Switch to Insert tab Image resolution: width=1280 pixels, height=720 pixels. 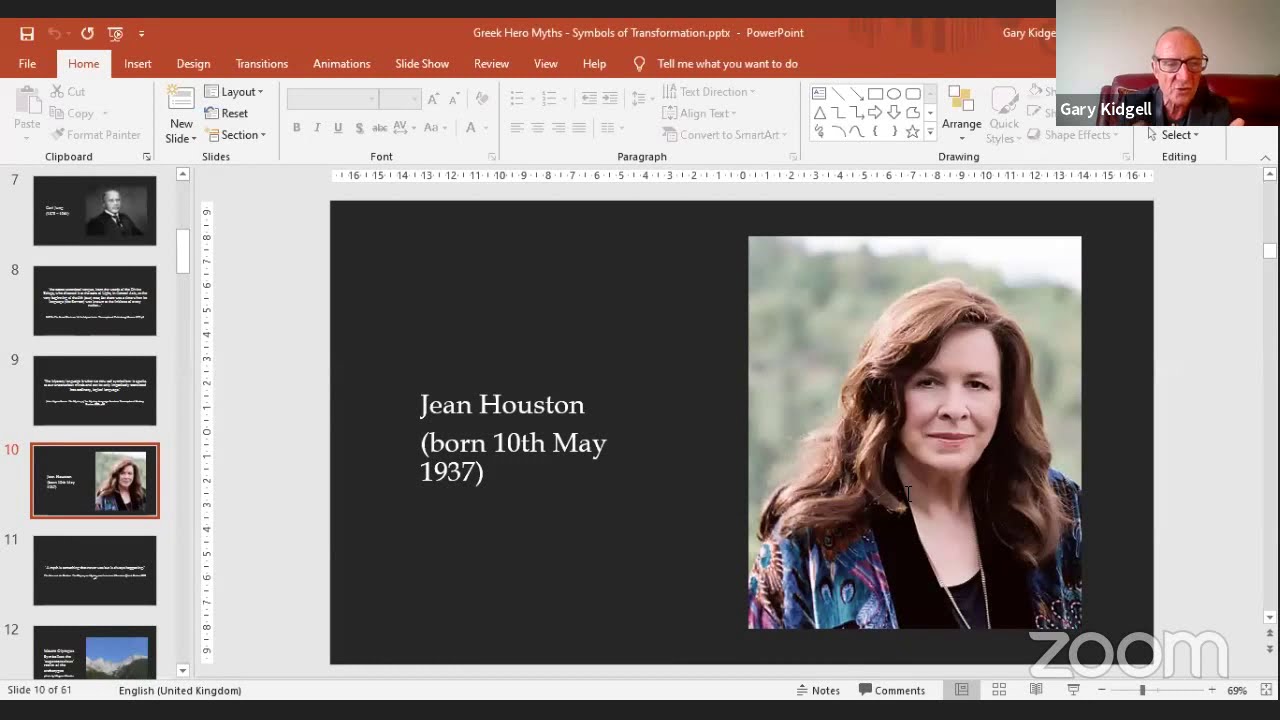coord(138,64)
